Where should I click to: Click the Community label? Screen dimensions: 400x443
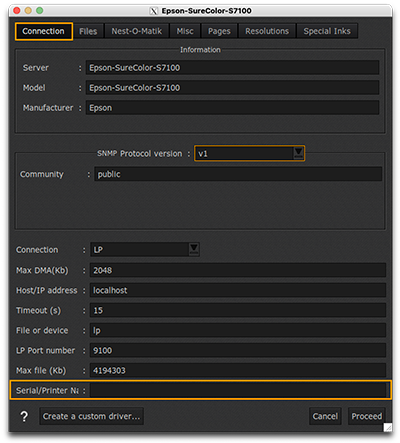42,174
